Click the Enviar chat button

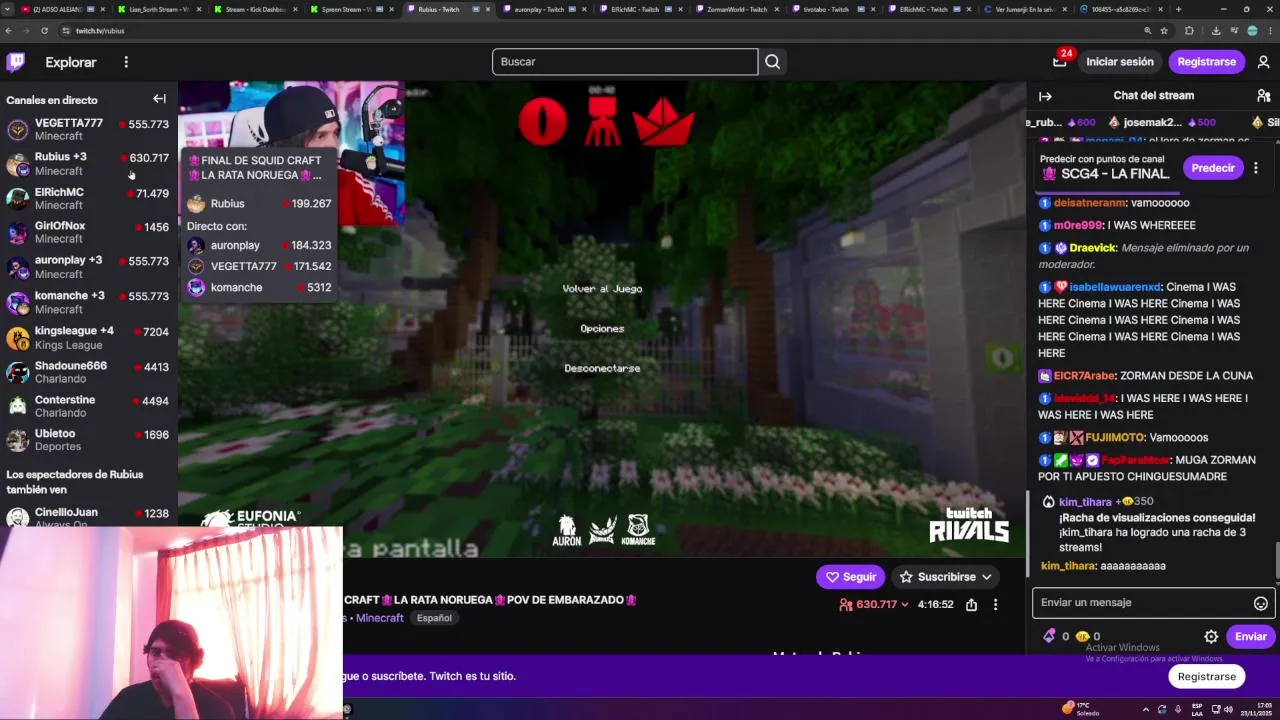[1250, 636]
